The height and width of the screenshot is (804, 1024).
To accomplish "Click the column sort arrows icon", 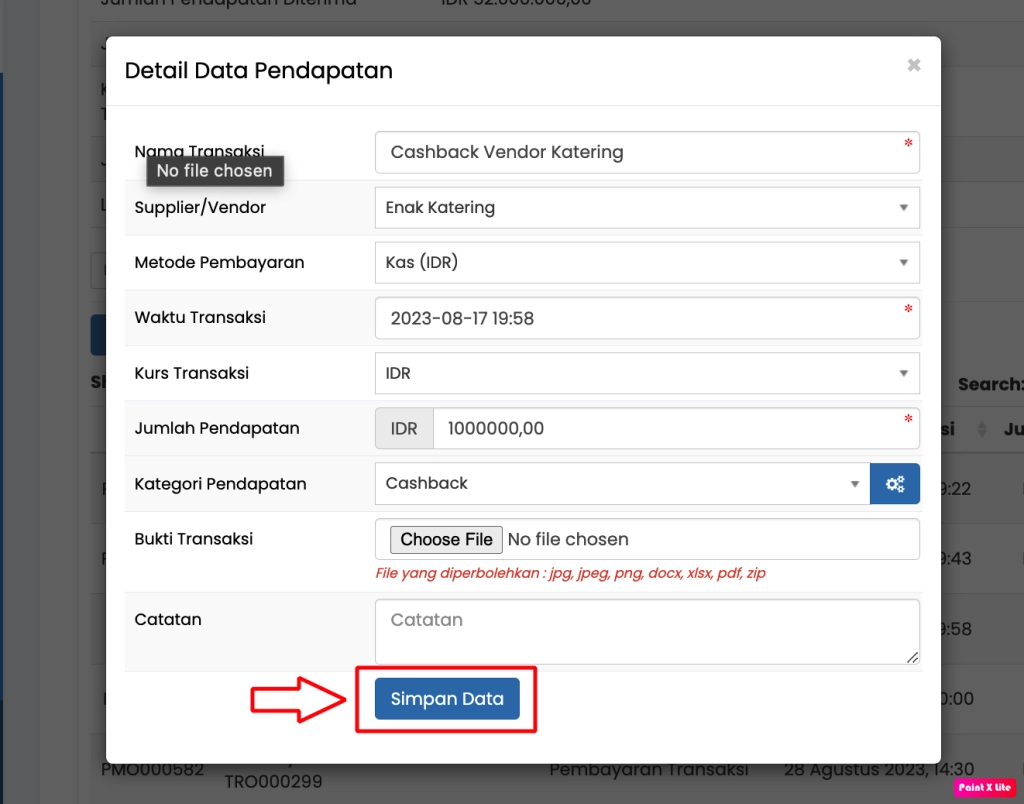I will [x=981, y=429].
